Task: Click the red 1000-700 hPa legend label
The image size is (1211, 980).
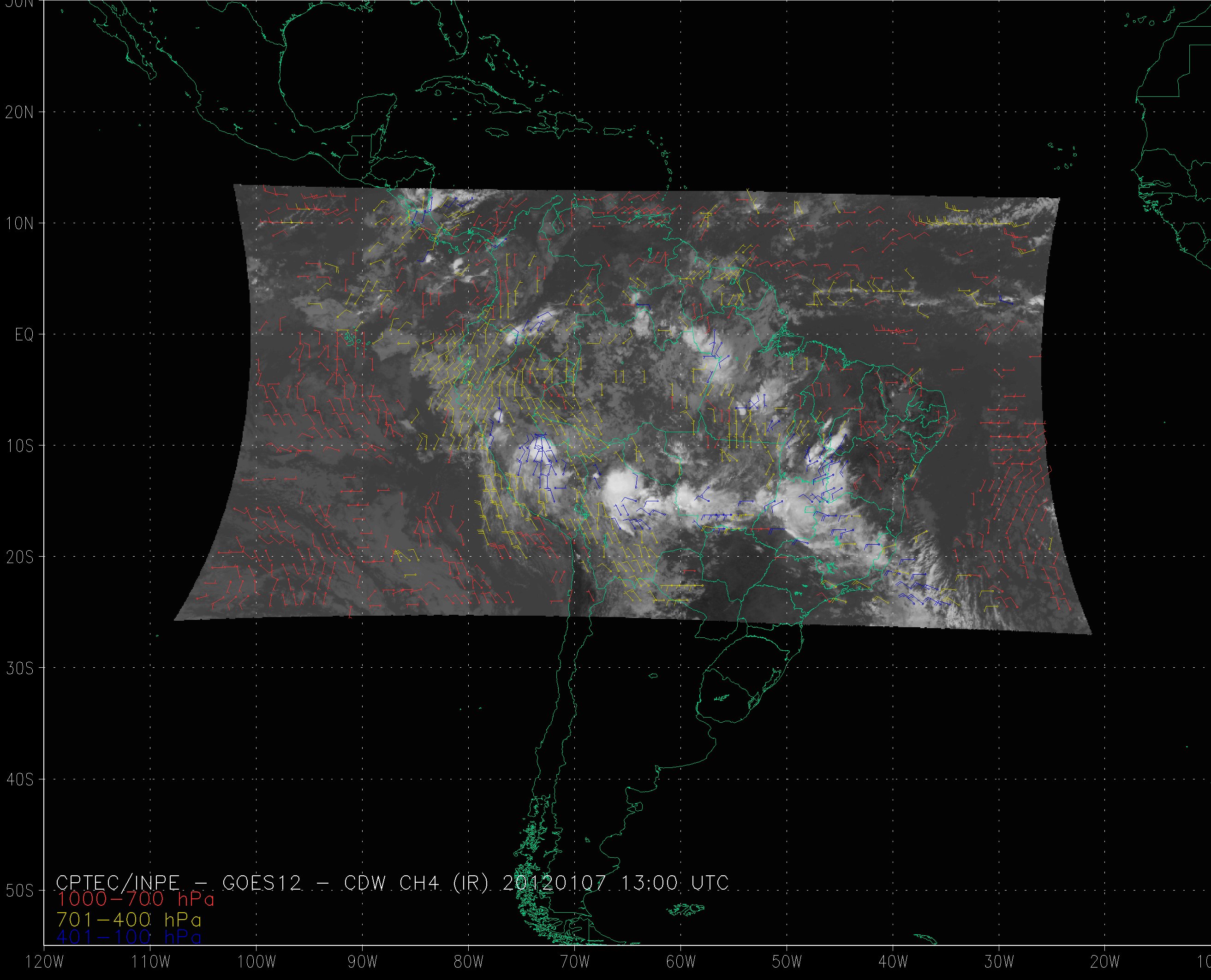Action: pyautogui.click(x=136, y=899)
